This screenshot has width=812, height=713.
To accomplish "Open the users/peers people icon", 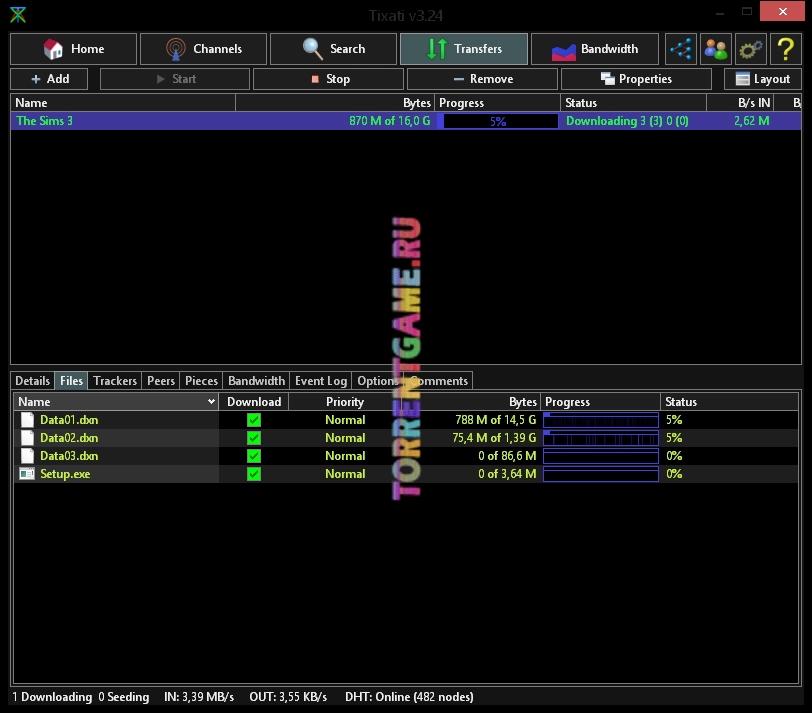I will click(x=716, y=49).
